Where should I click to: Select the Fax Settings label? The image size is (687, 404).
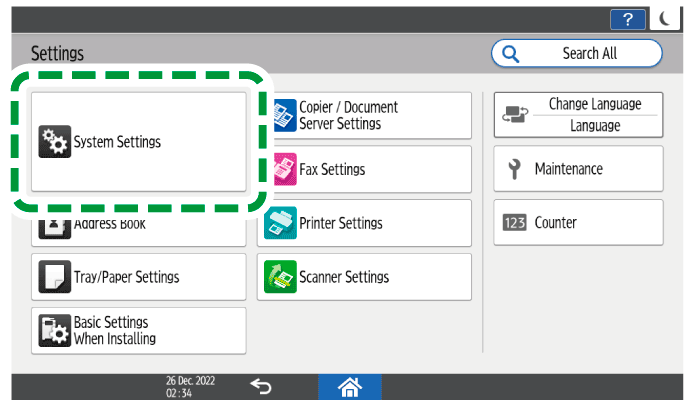pyautogui.click(x=332, y=169)
